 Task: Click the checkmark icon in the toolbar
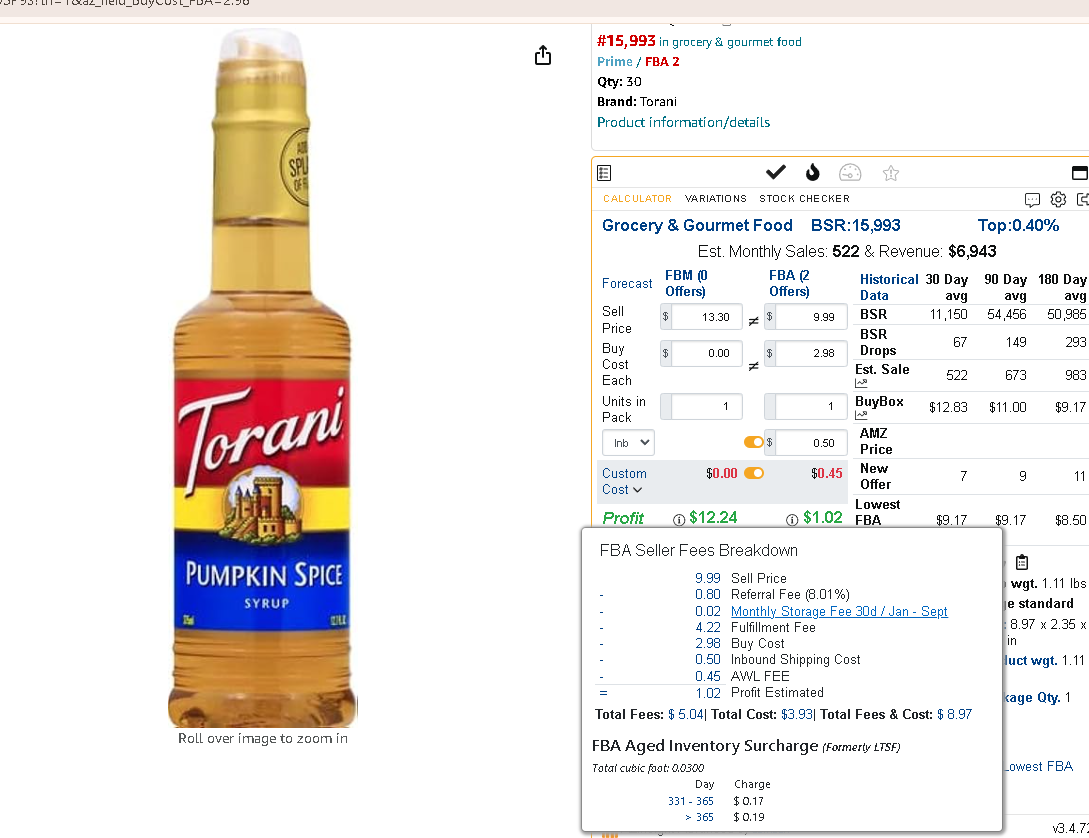pos(775,171)
